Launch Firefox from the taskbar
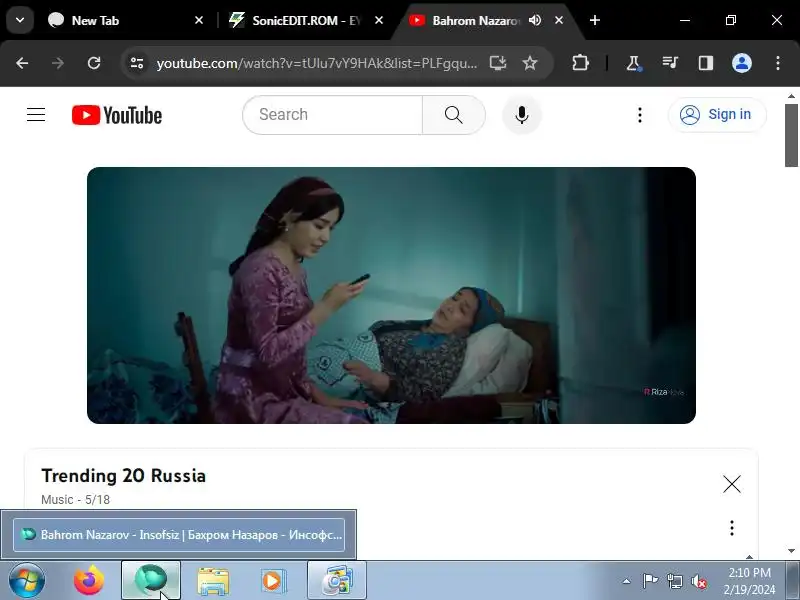This screenshot has height=600, width=800. pos(89,581)
